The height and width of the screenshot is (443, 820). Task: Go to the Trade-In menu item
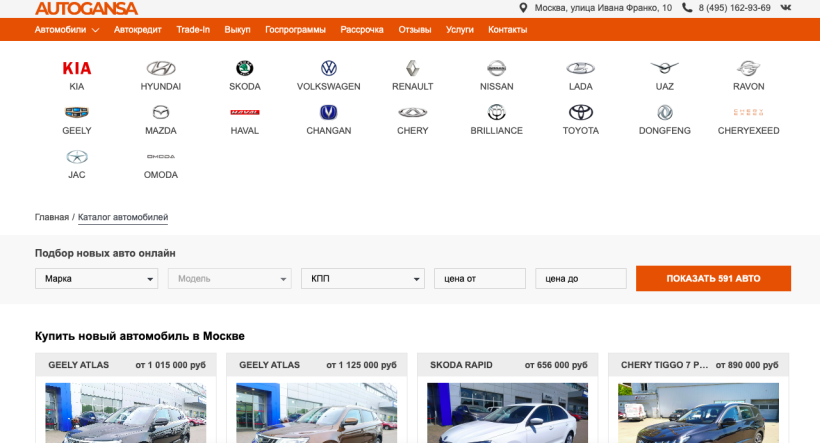click(193, 30)
